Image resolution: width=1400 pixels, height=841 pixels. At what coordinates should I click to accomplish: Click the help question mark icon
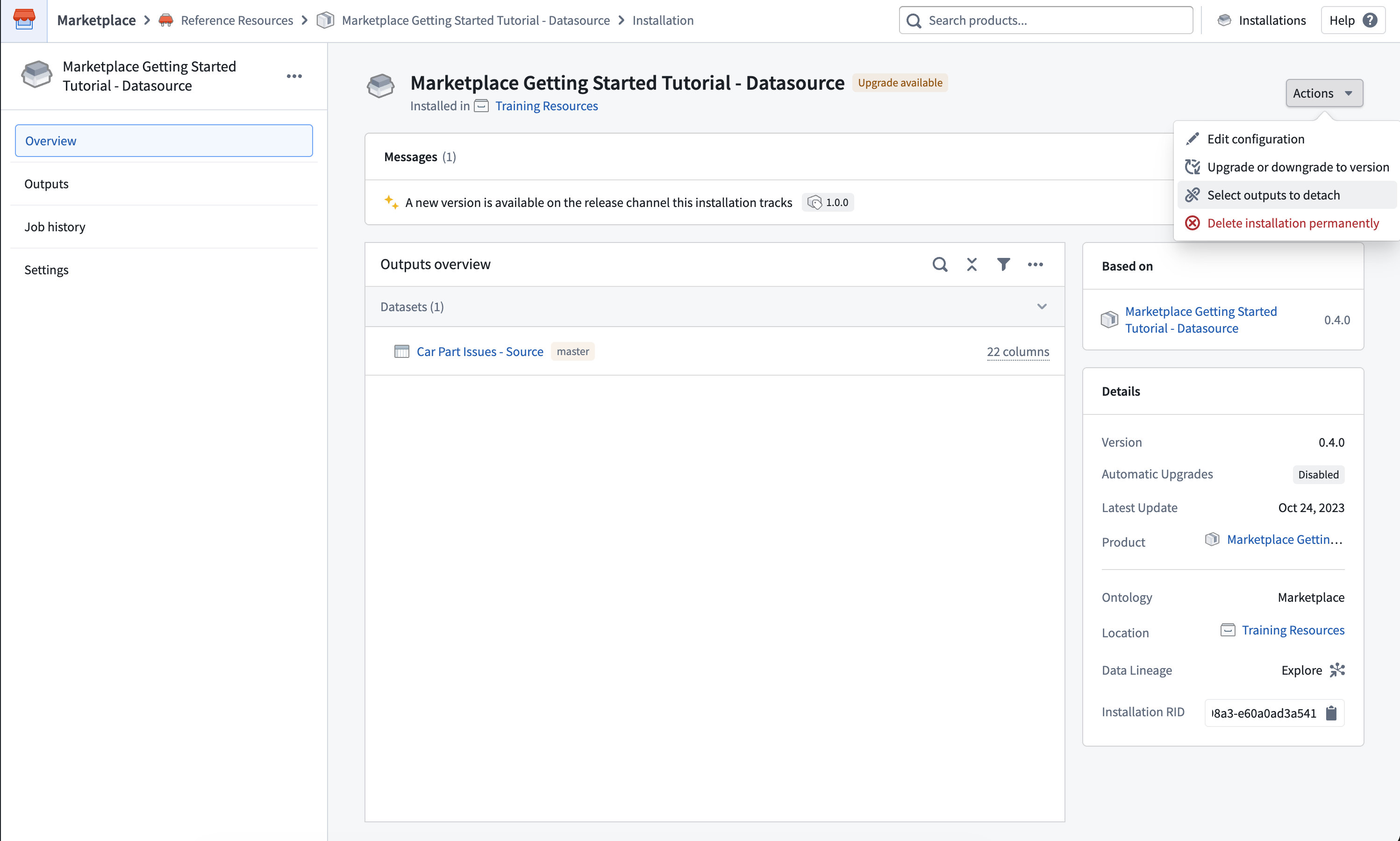[x=1371, y=21]
